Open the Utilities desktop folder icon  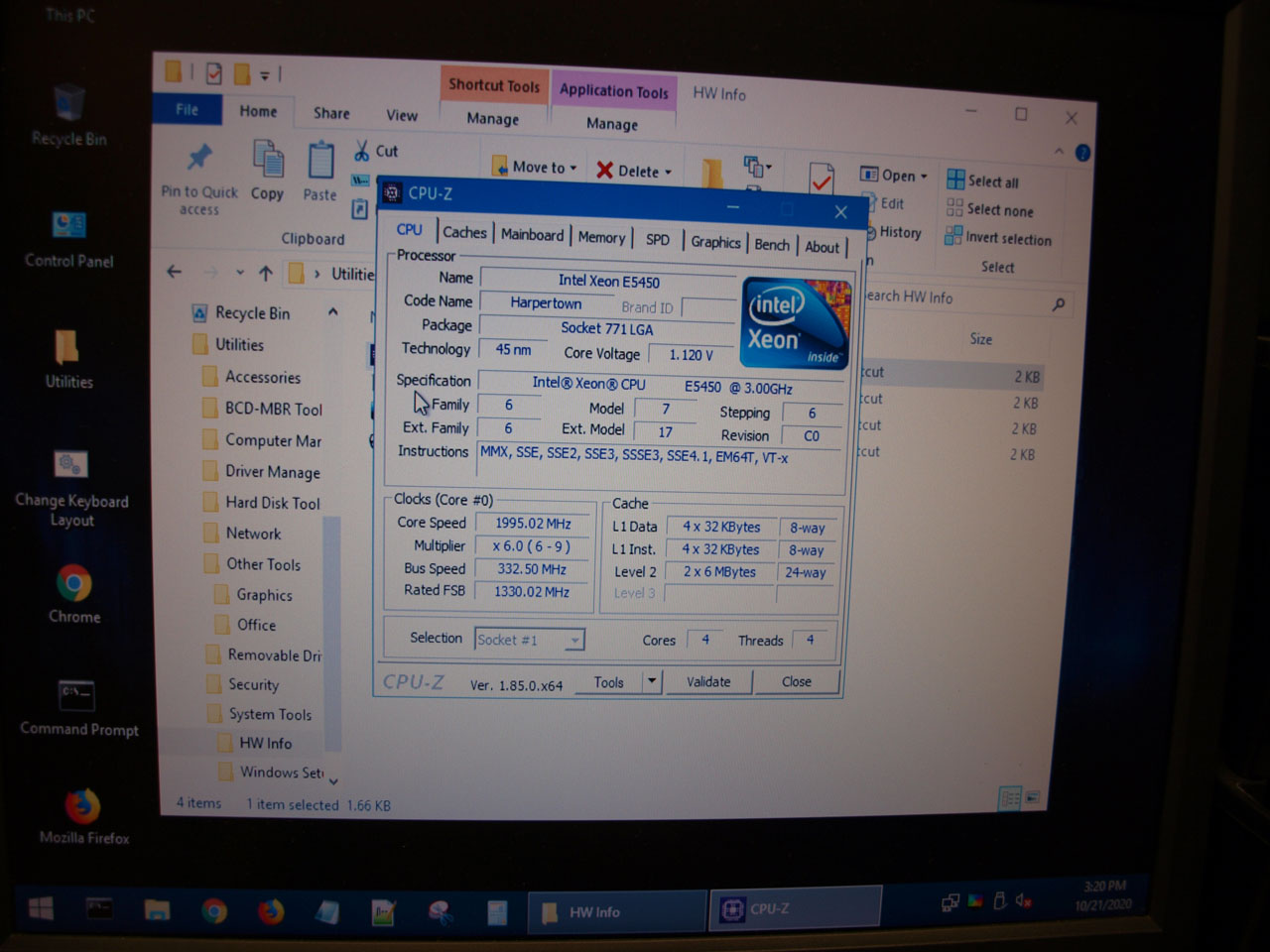(68, 358)
